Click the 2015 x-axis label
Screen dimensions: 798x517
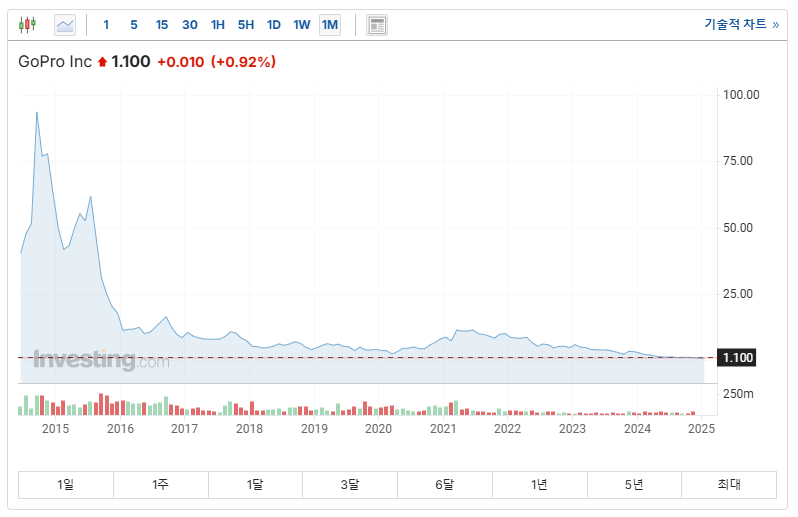pyautogui.click(x=55, y=428)
